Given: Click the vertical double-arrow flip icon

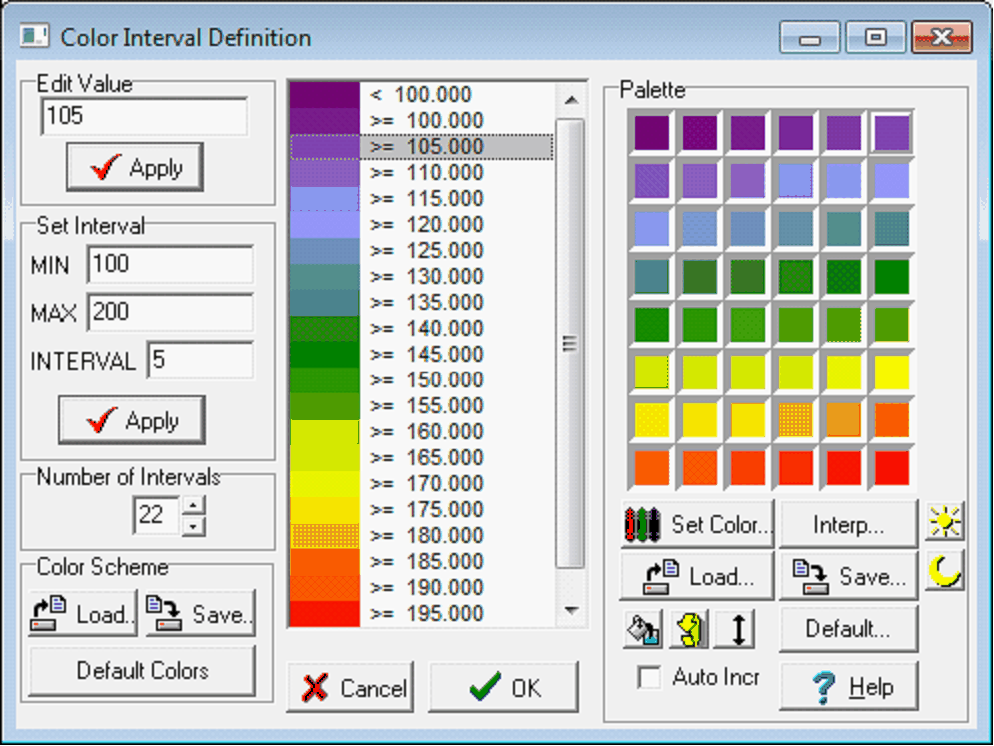Looking at the screenshot, I should click(x=734, y=629).
